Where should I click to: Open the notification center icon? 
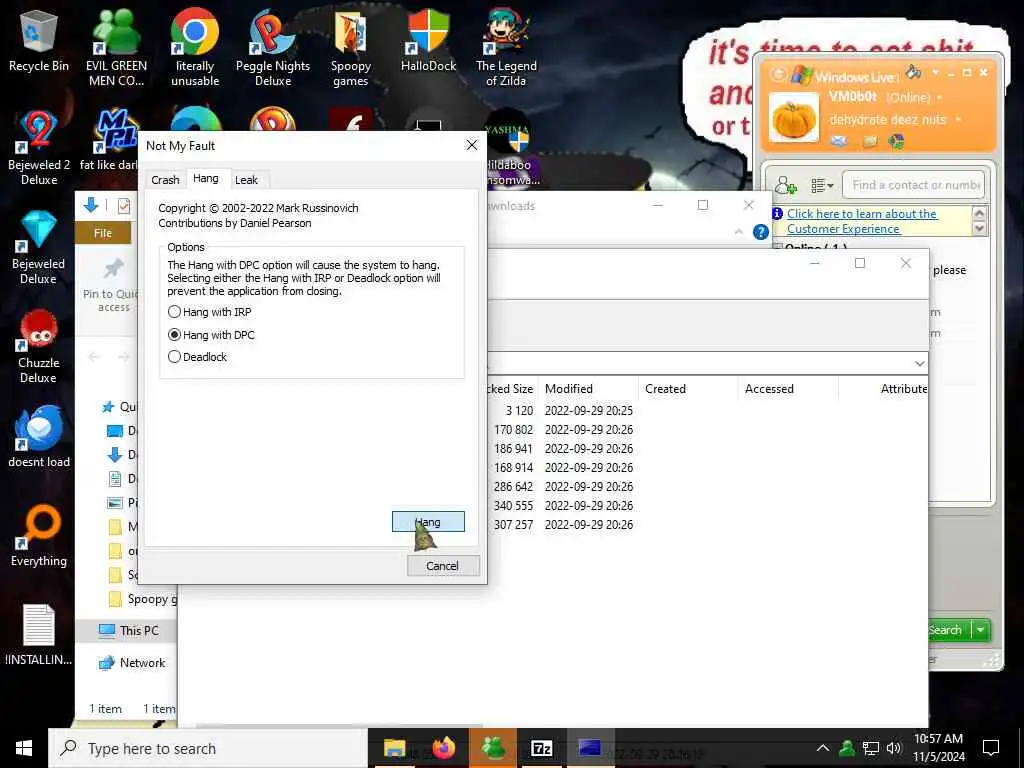click(991, 748)
